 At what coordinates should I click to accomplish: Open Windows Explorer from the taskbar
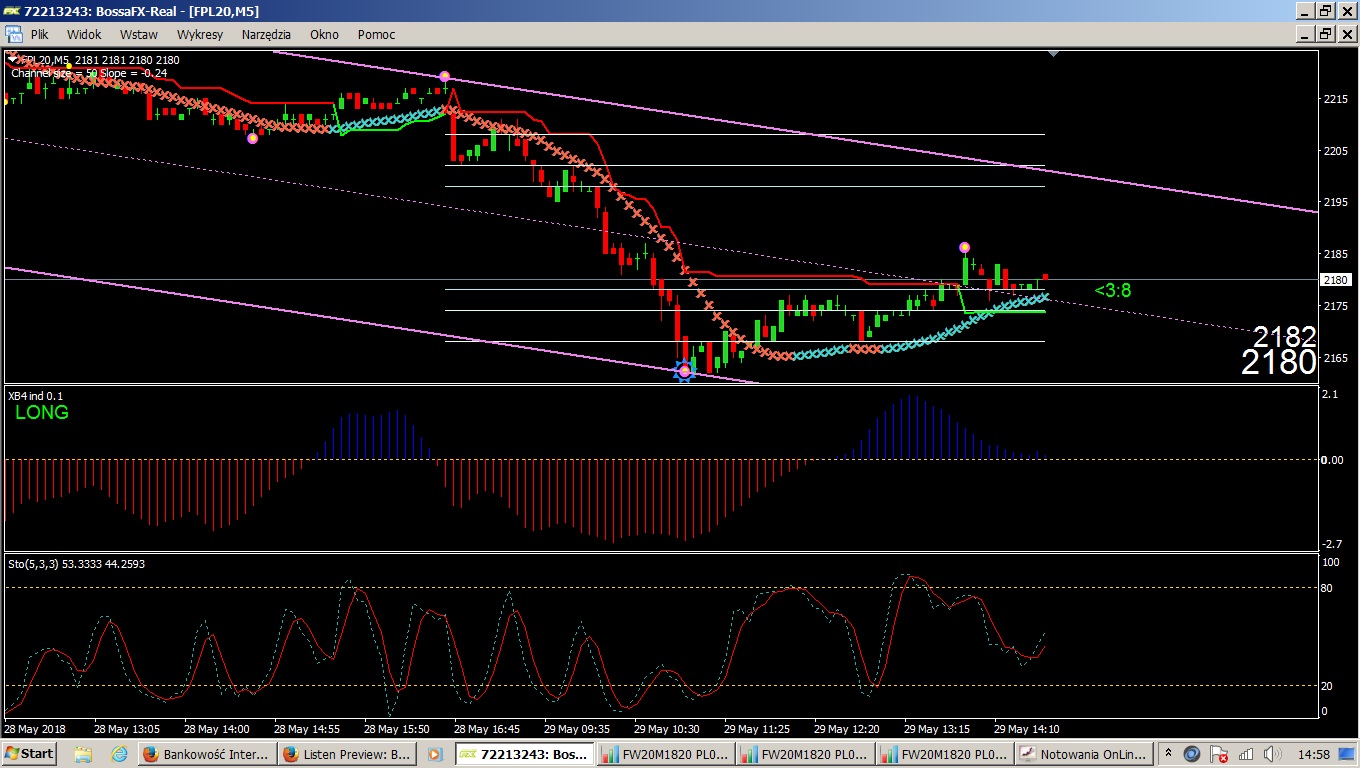tap(82, 753)
